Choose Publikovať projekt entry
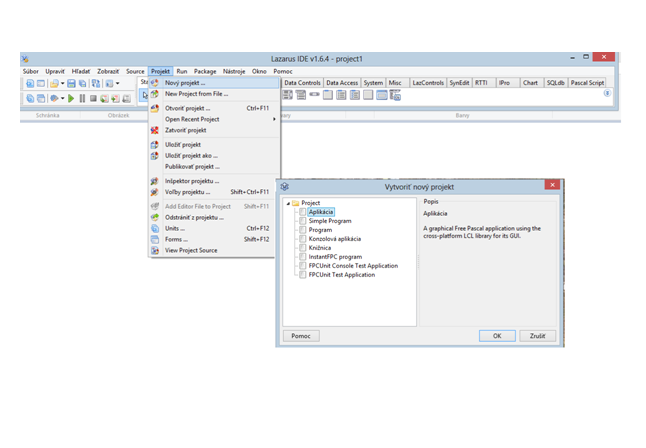Viewport: 646px width, 448px height. 214,167
